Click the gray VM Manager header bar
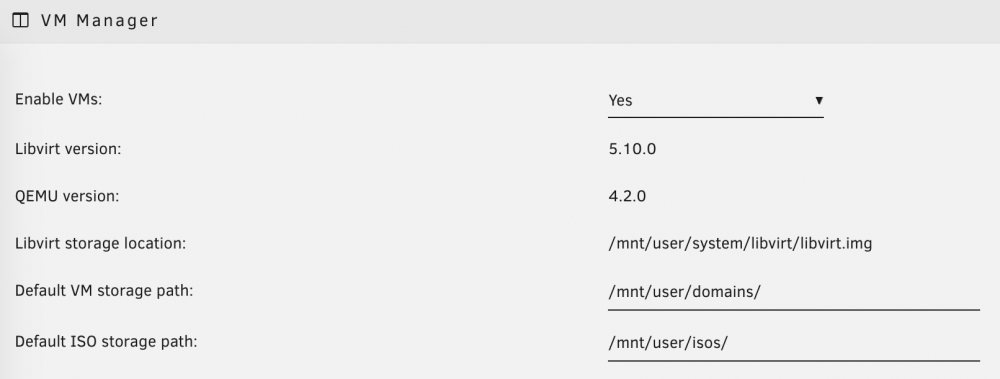 pos(500,21)
